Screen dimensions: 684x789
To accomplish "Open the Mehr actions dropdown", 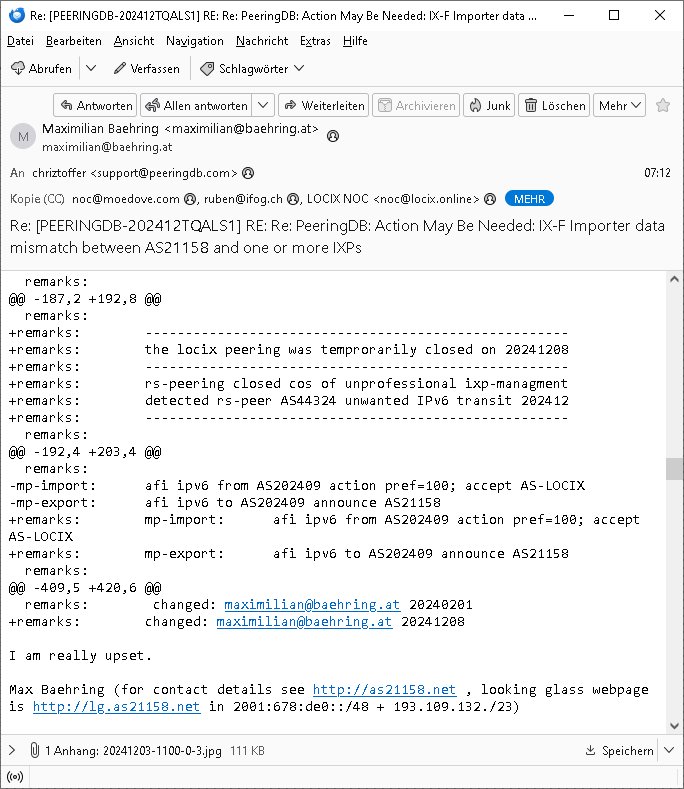I will point(620,105).
